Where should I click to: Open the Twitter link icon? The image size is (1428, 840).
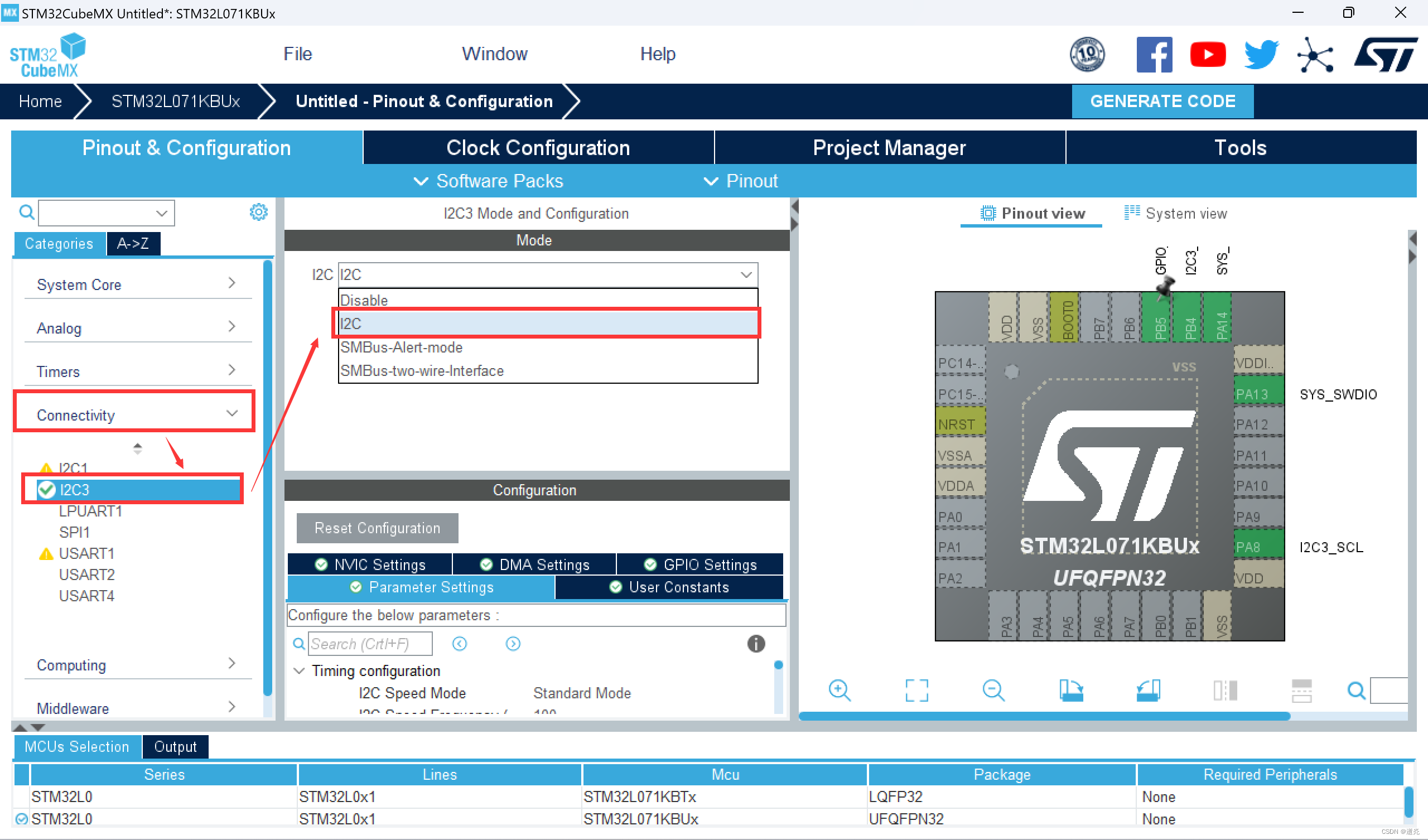tap(1261, 55)
